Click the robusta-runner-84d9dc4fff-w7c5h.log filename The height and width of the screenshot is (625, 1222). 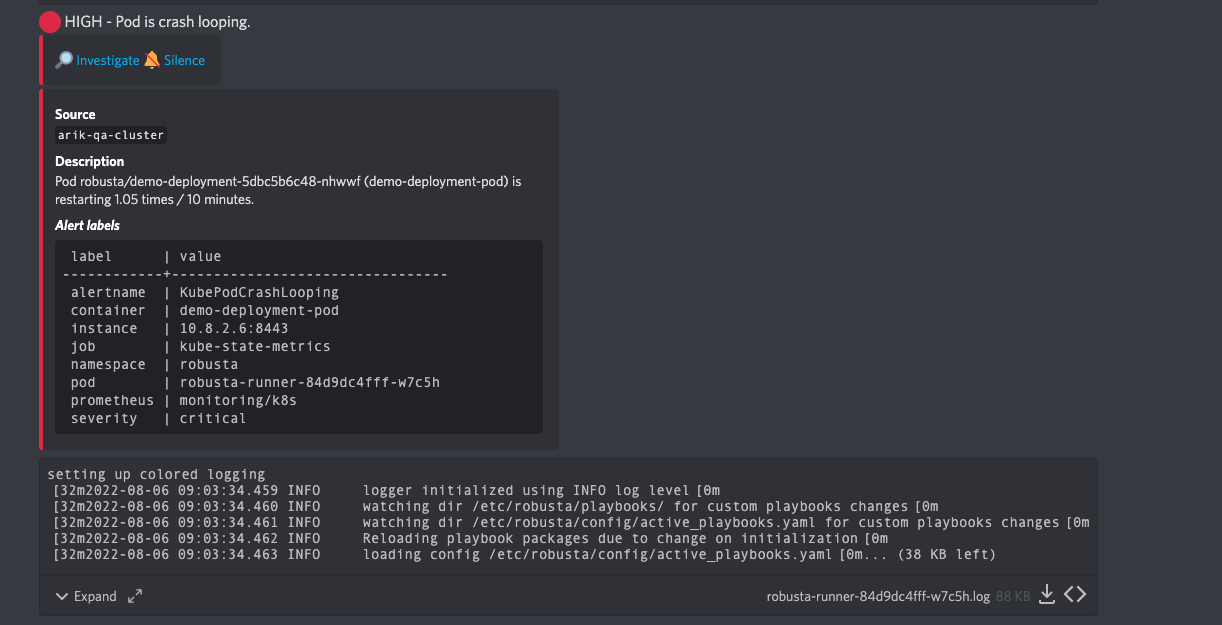(x=878, y=596)
